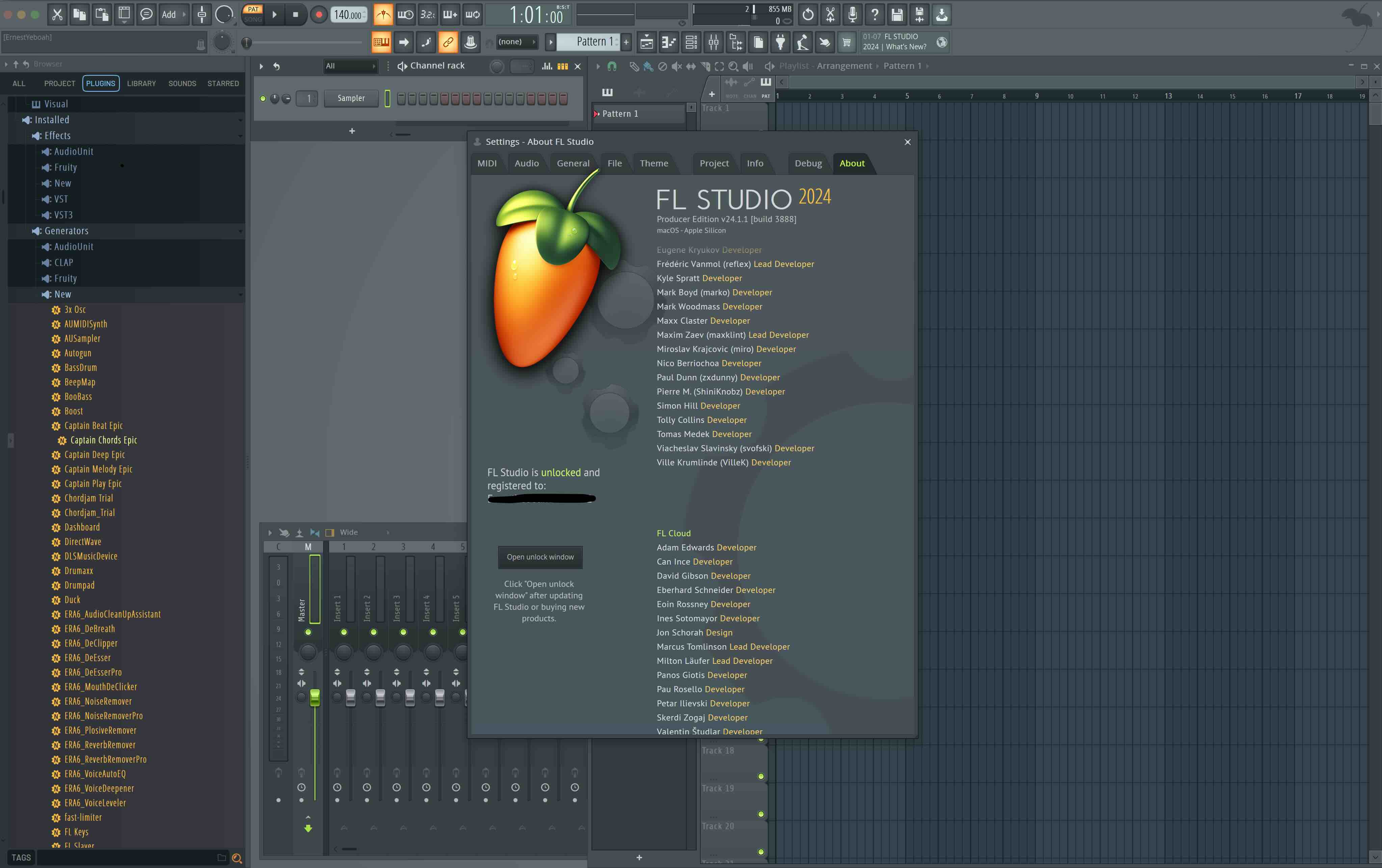Click the Cut scissors icon in toolbar
Viewport: 1382px width, 868px height.
click(57, 14)
